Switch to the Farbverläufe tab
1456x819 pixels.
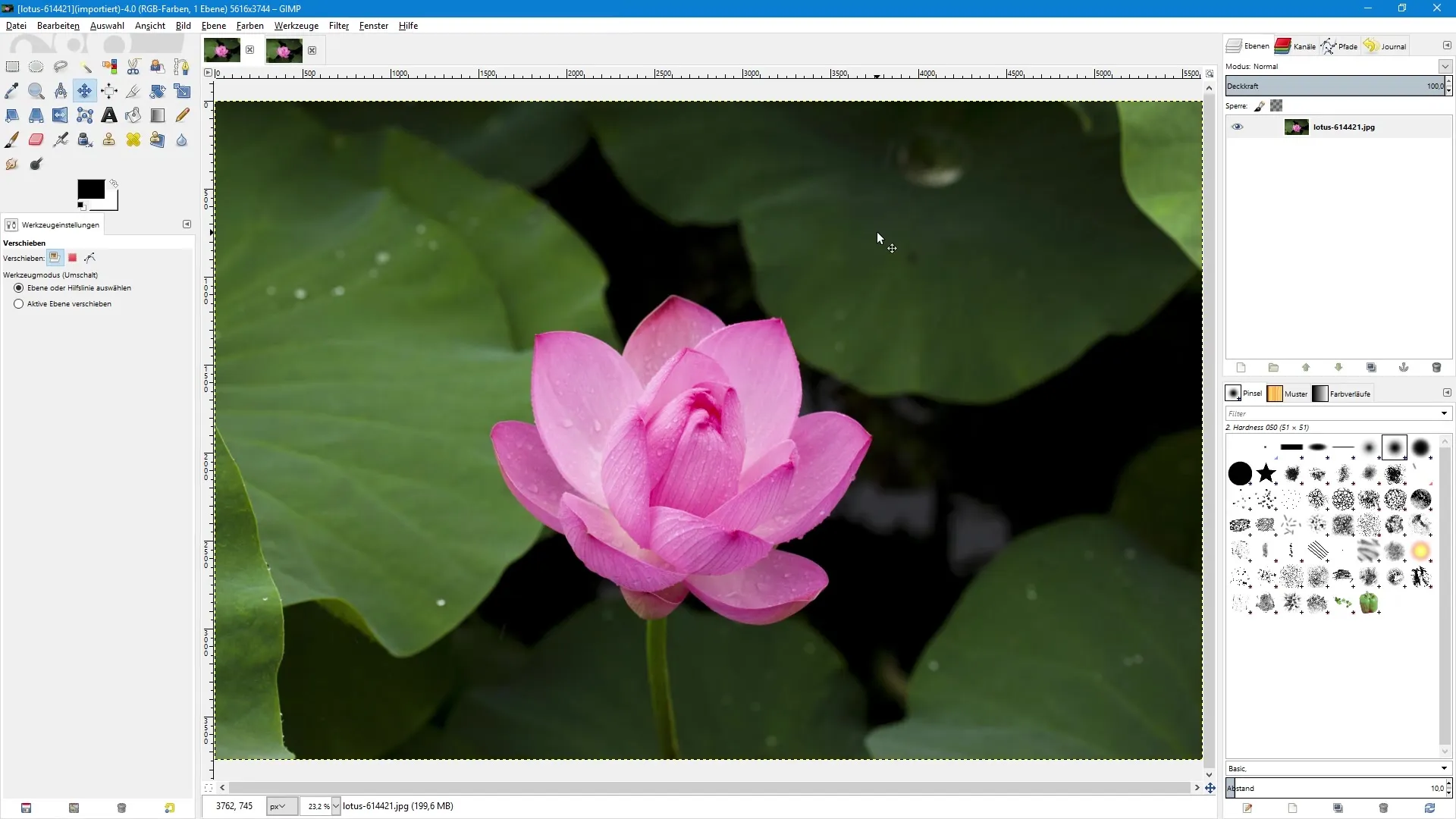coord(1342,394)
